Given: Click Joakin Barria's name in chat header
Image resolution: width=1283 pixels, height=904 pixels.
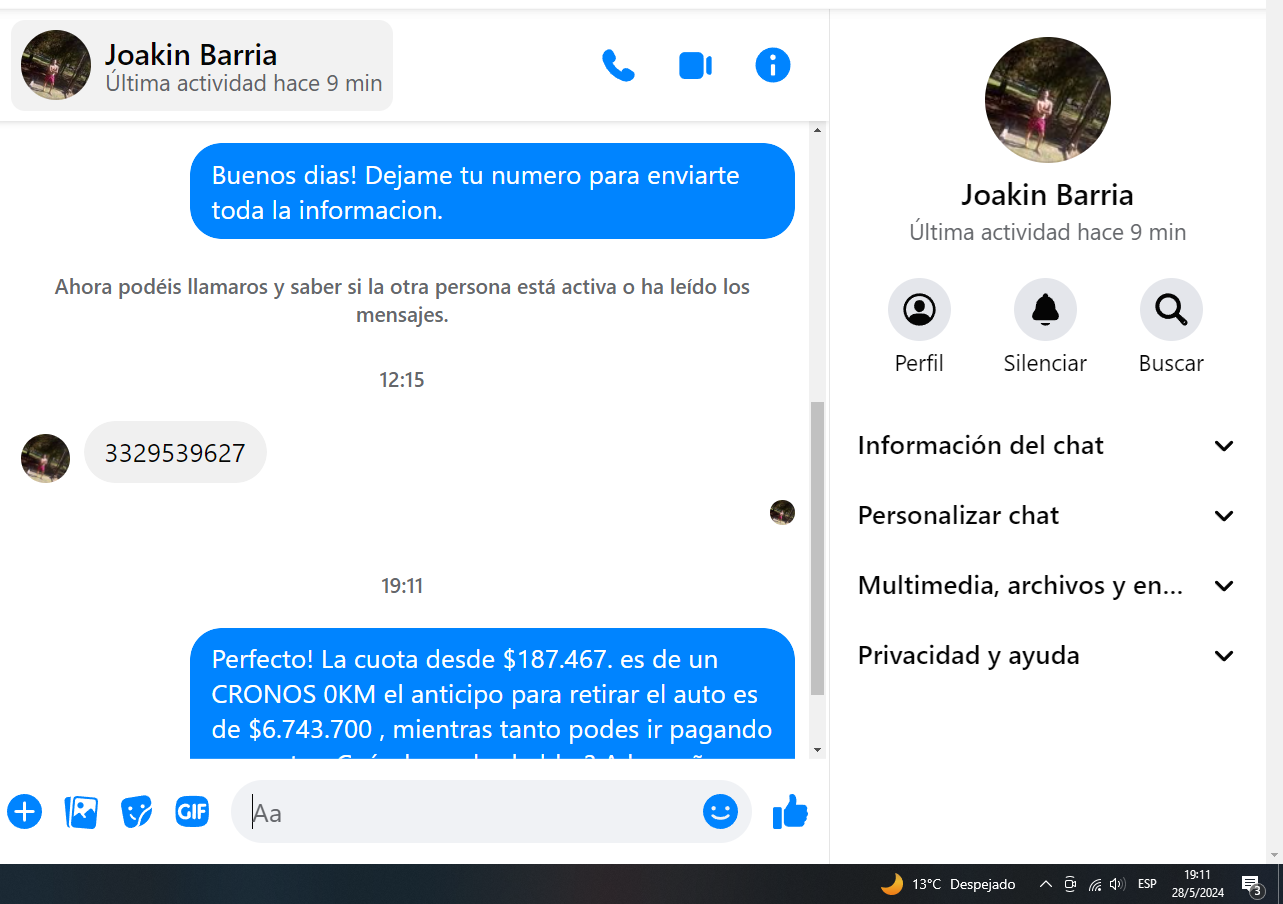Looking at the screenshot, I should click(x=191, y=55).
